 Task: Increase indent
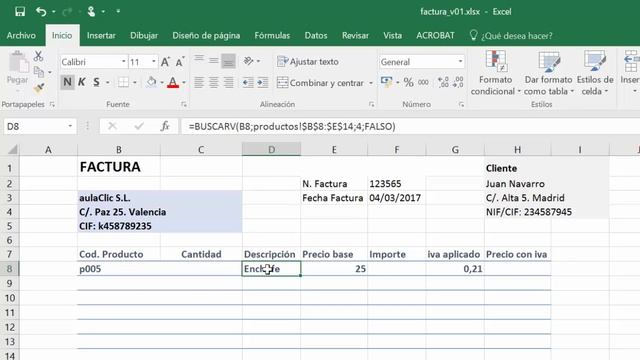coord(262,82)
